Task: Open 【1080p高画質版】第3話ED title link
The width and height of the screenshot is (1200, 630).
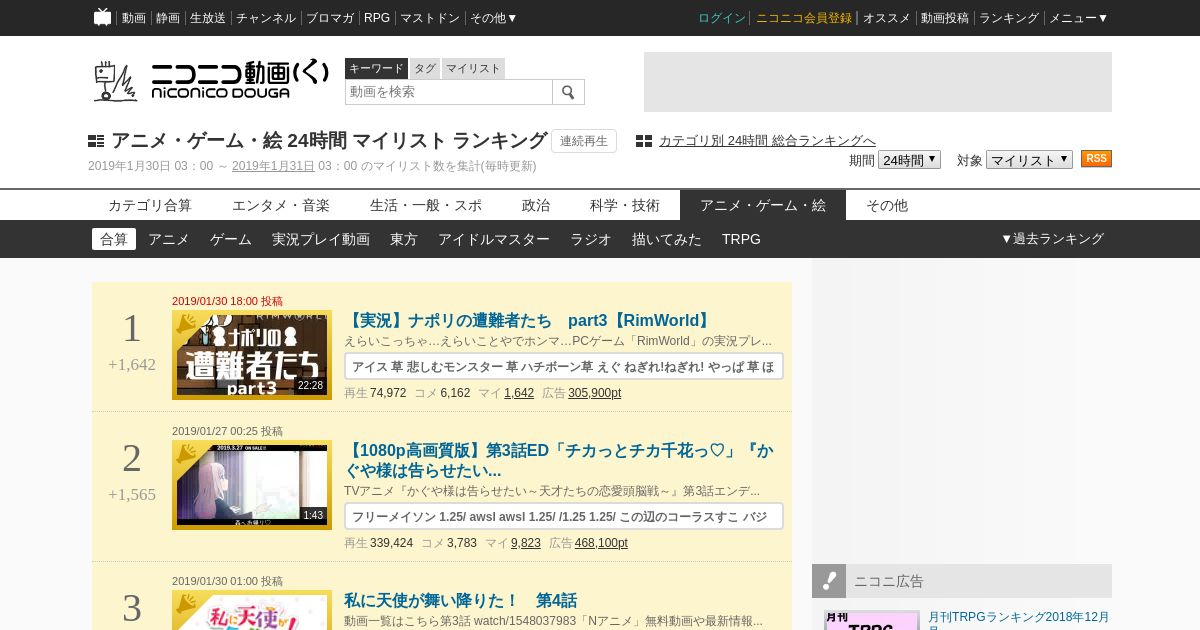Action: click(x=559, y=460)
